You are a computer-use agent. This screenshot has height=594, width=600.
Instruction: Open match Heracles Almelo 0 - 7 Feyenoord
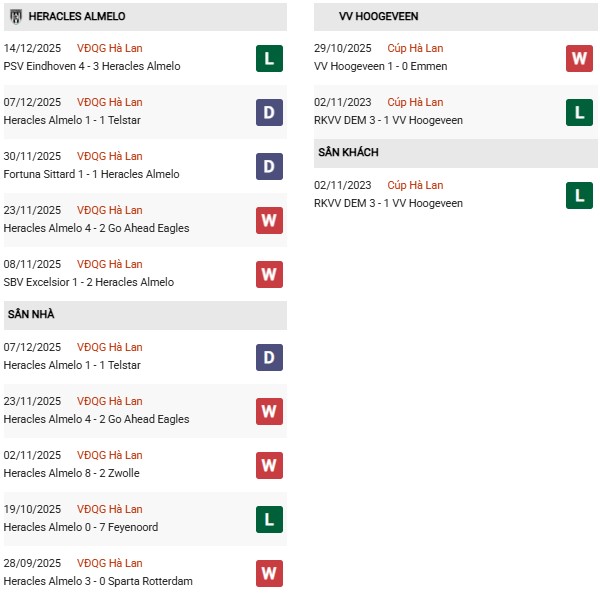81,527
